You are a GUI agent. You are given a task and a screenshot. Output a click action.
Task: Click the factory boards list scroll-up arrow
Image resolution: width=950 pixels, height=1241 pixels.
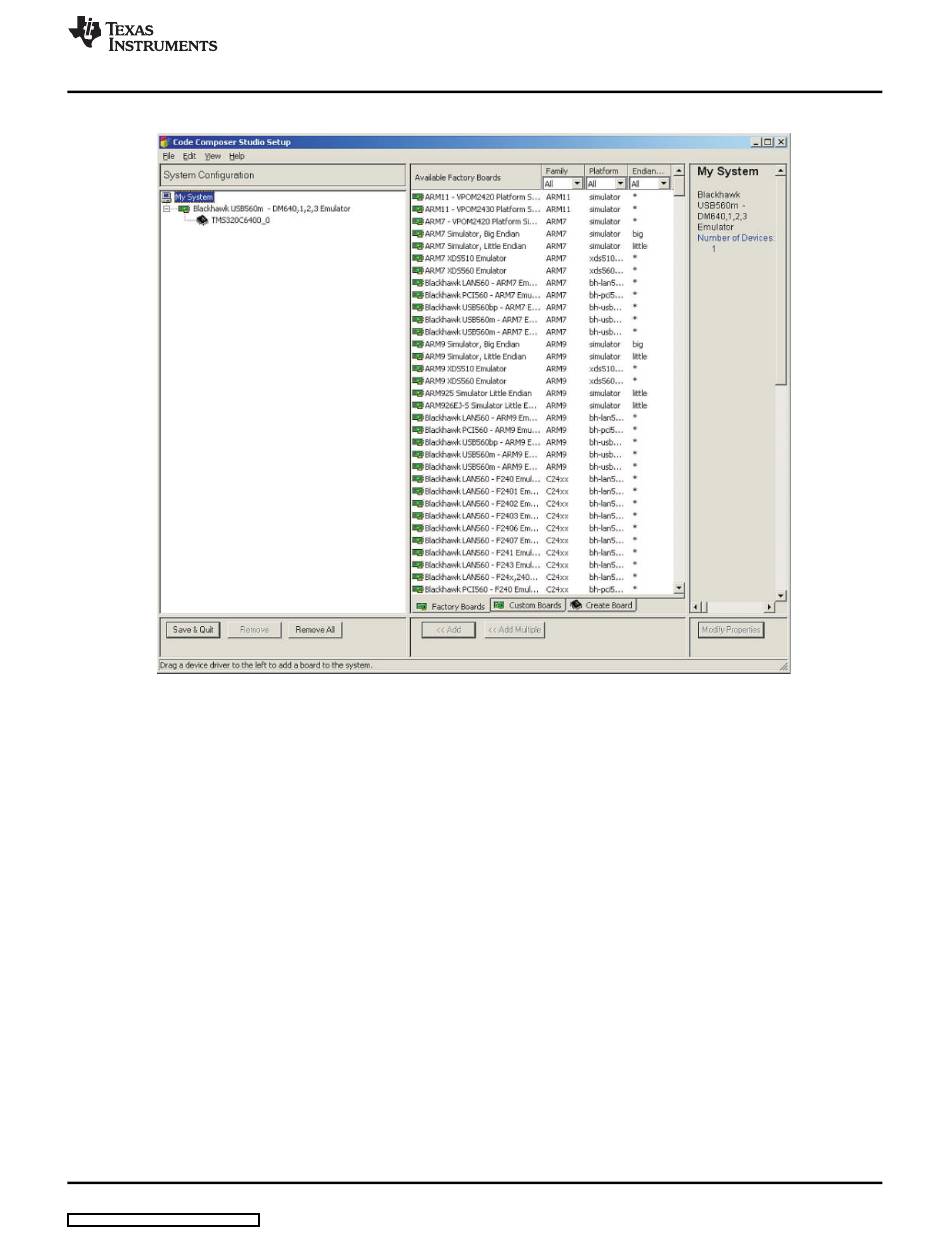679,171
